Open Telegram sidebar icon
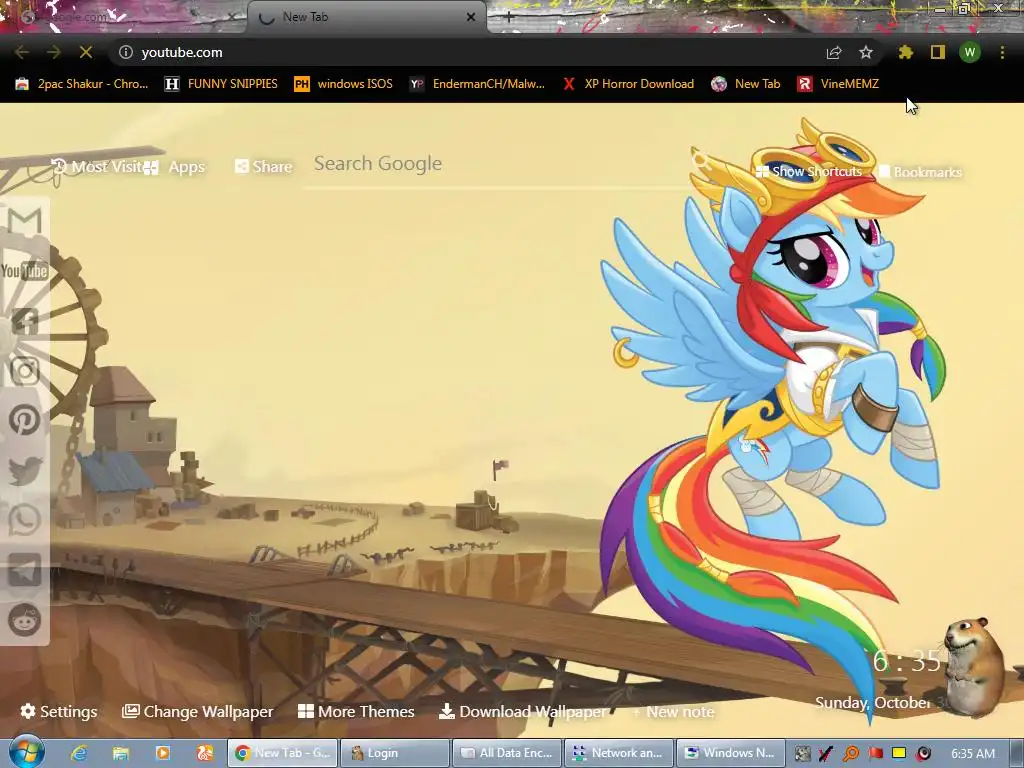This screenshot has width=1024, height=768. [x=25, y=570]
